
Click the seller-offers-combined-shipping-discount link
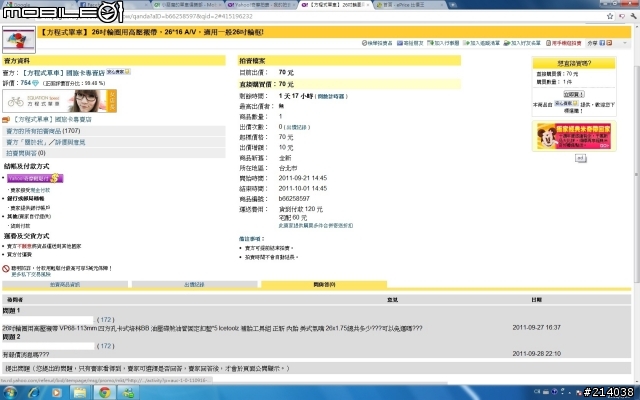click(x=316, y=225)
